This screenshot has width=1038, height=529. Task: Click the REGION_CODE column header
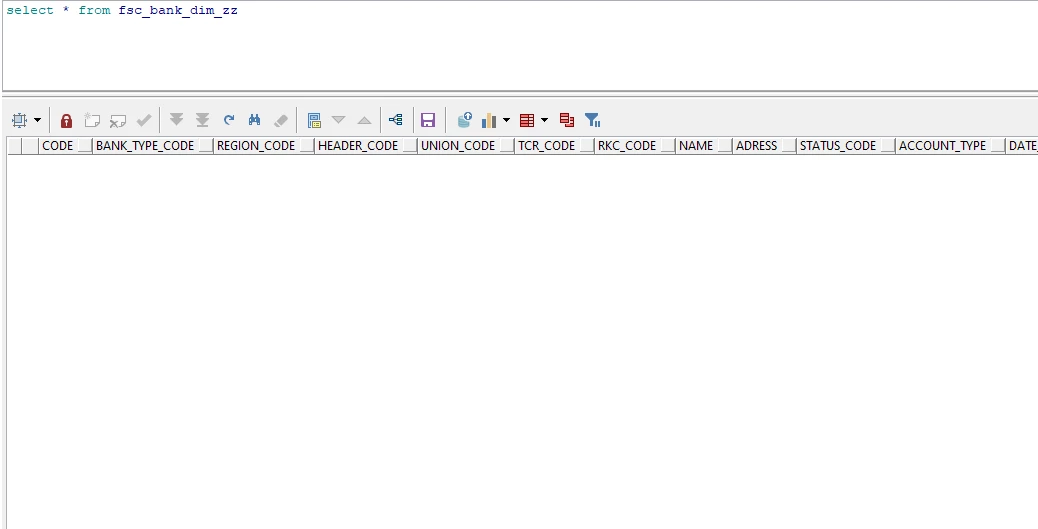tap(256, 146)
